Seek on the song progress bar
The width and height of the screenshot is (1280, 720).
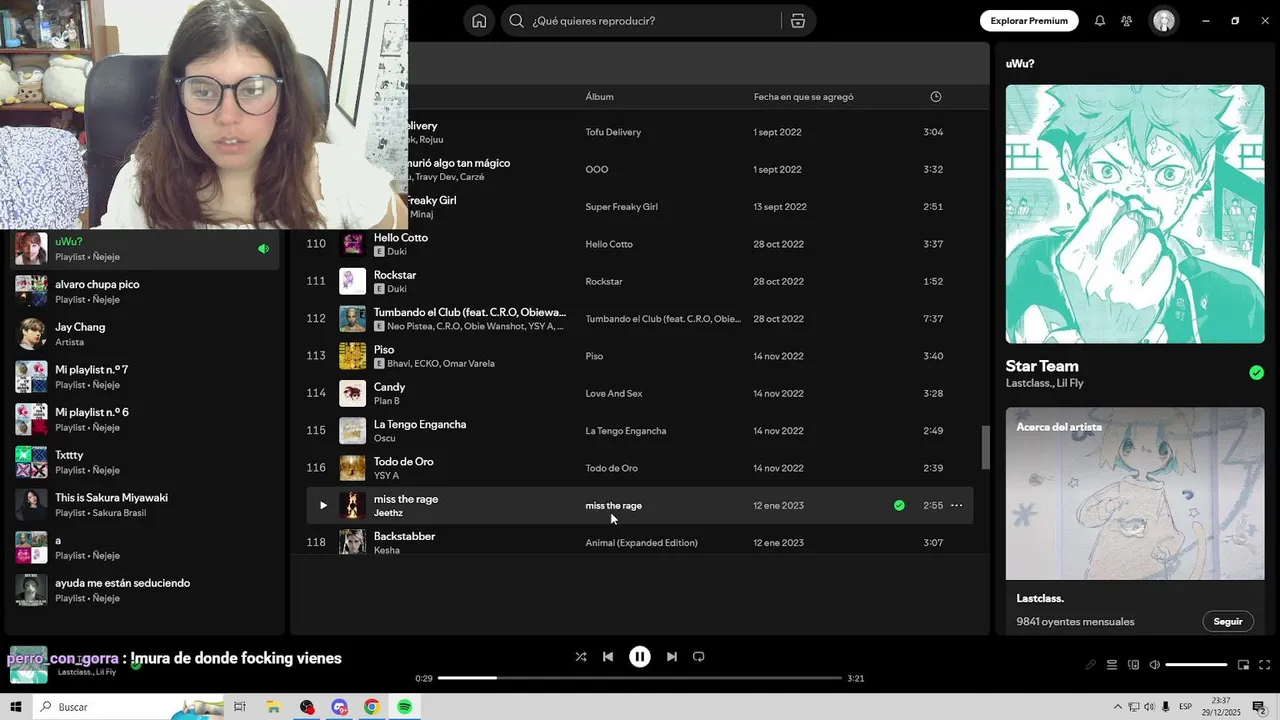click(640, 678)
